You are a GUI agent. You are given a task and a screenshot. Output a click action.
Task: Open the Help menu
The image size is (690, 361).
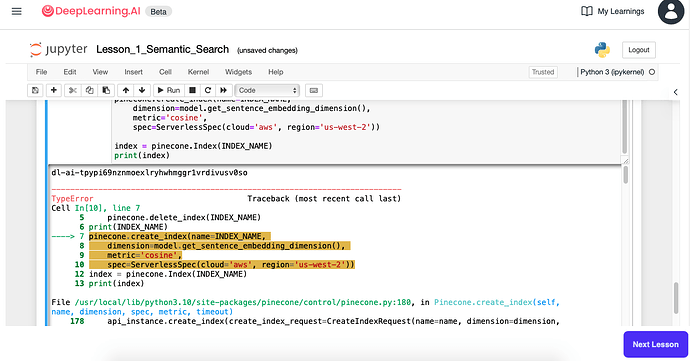(275, 72)
